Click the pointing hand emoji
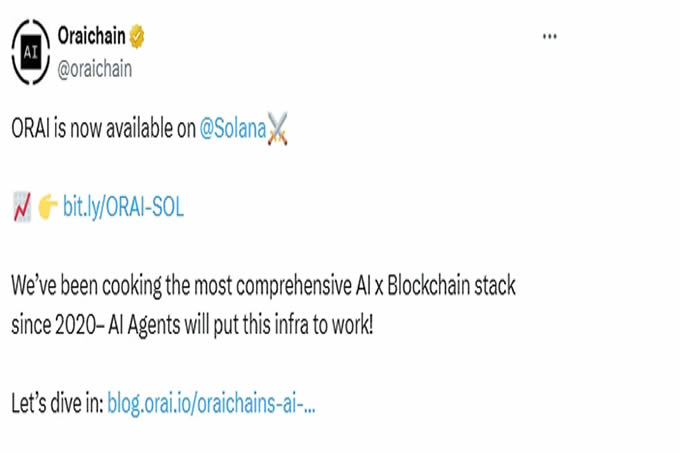Screen dimensions: 680x453 48,207
